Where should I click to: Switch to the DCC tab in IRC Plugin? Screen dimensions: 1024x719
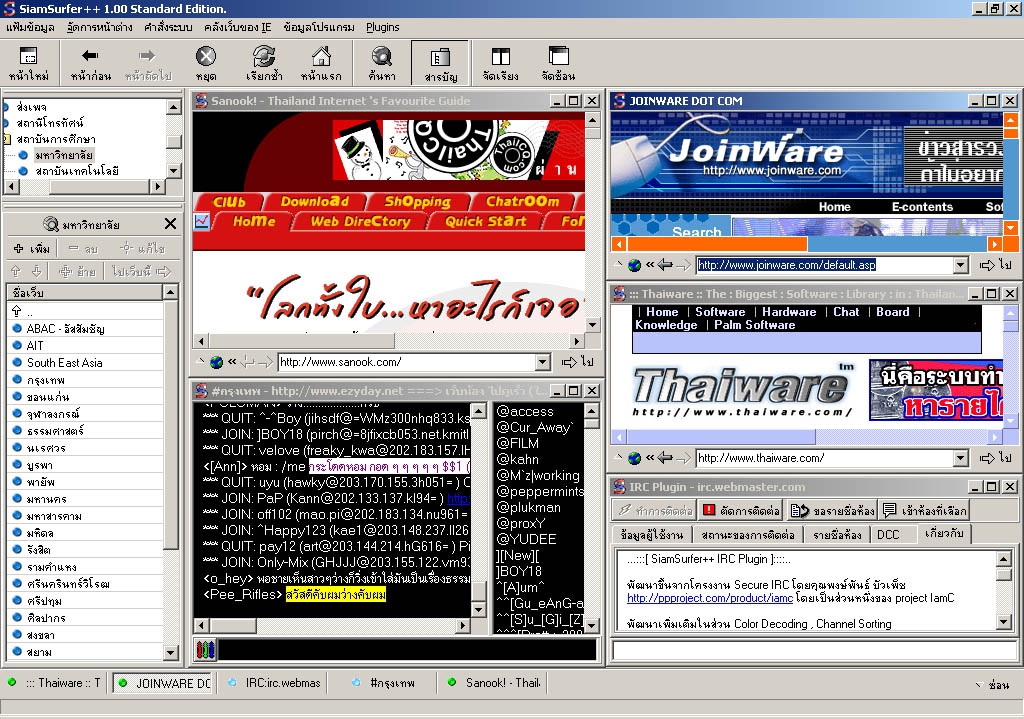[x=888, y=535]
